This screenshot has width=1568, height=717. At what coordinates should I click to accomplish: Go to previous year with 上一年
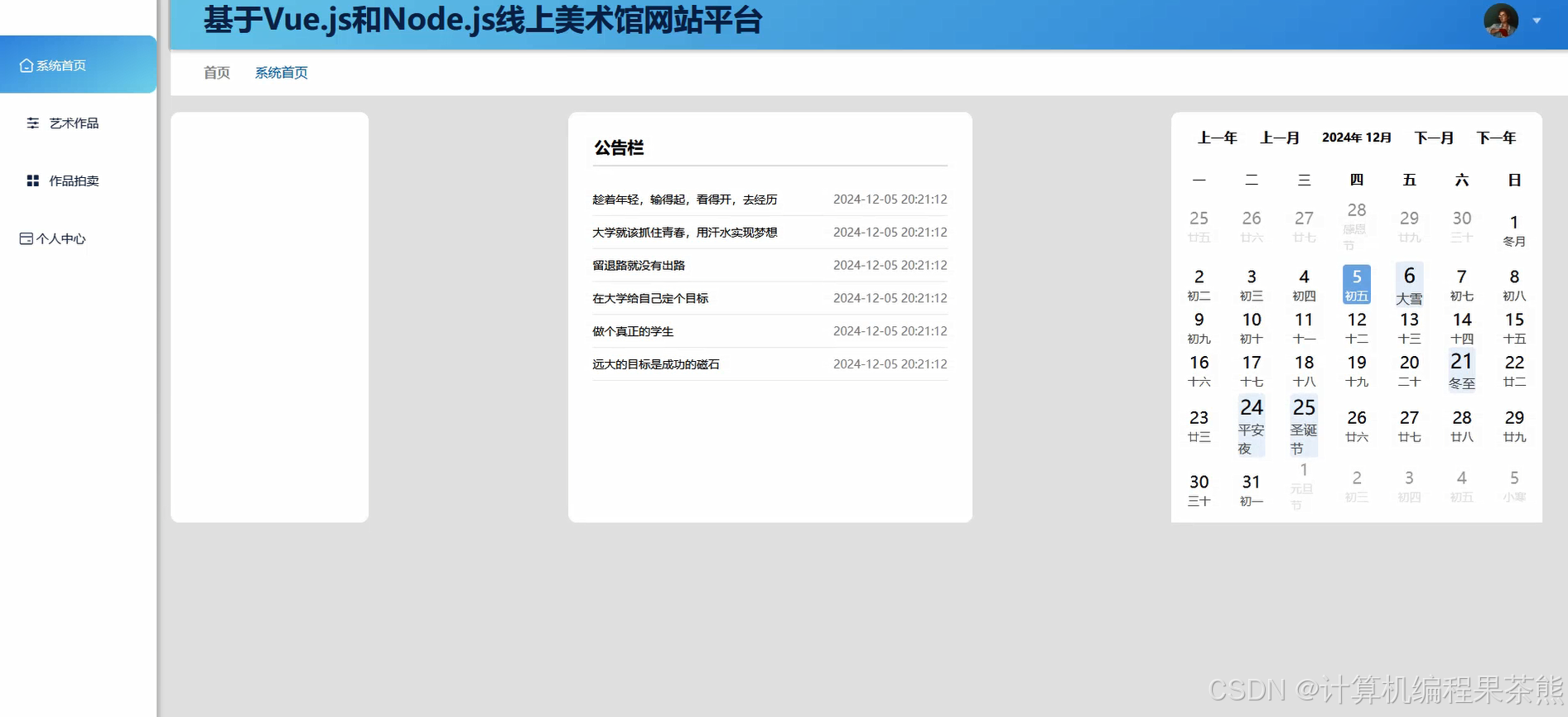[1218, 137]
